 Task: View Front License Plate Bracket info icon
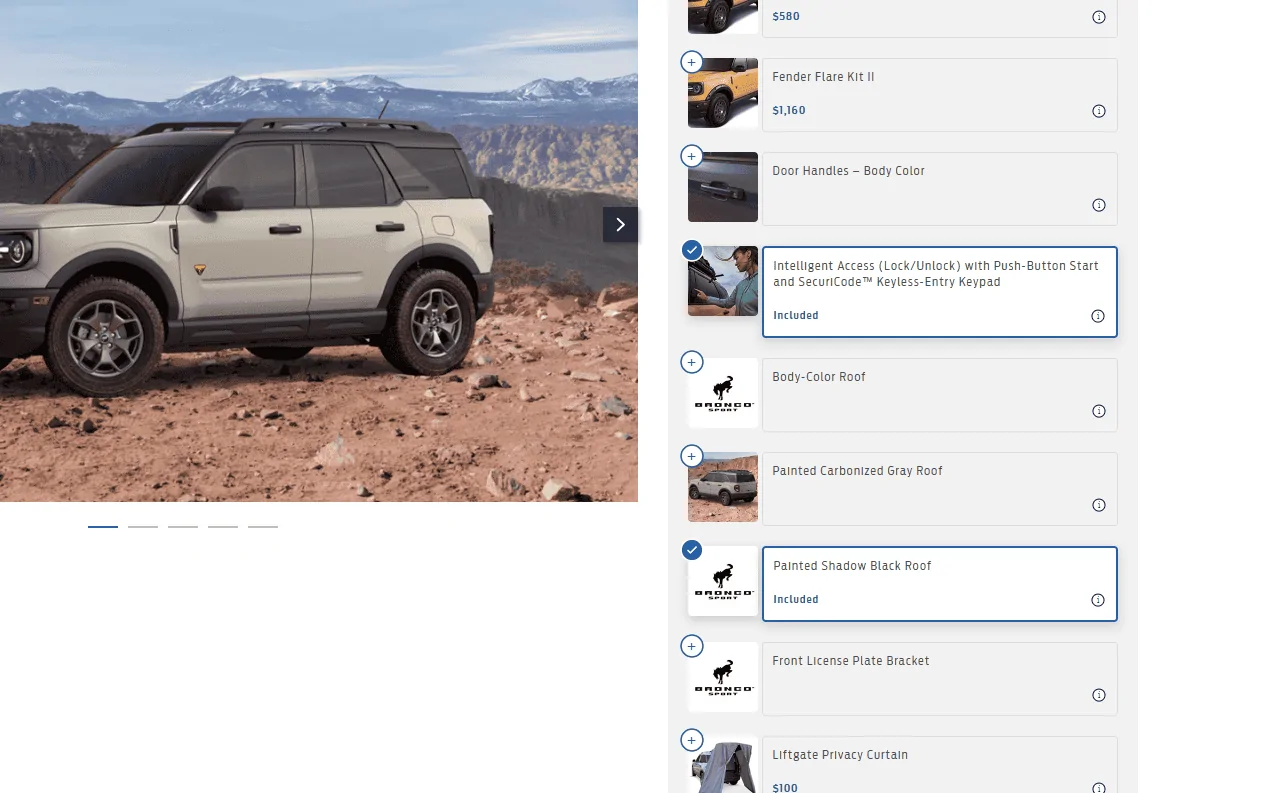(x=1098, y=695)
